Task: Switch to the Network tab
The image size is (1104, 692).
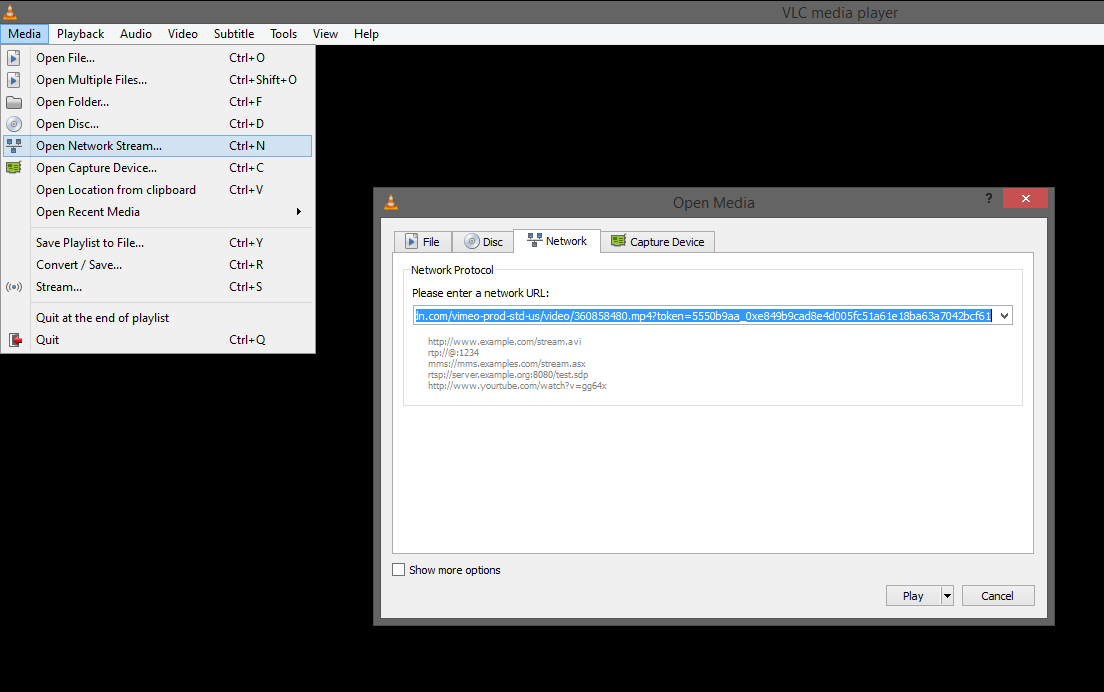Action: pyautogui.click(x=557, y=241)
